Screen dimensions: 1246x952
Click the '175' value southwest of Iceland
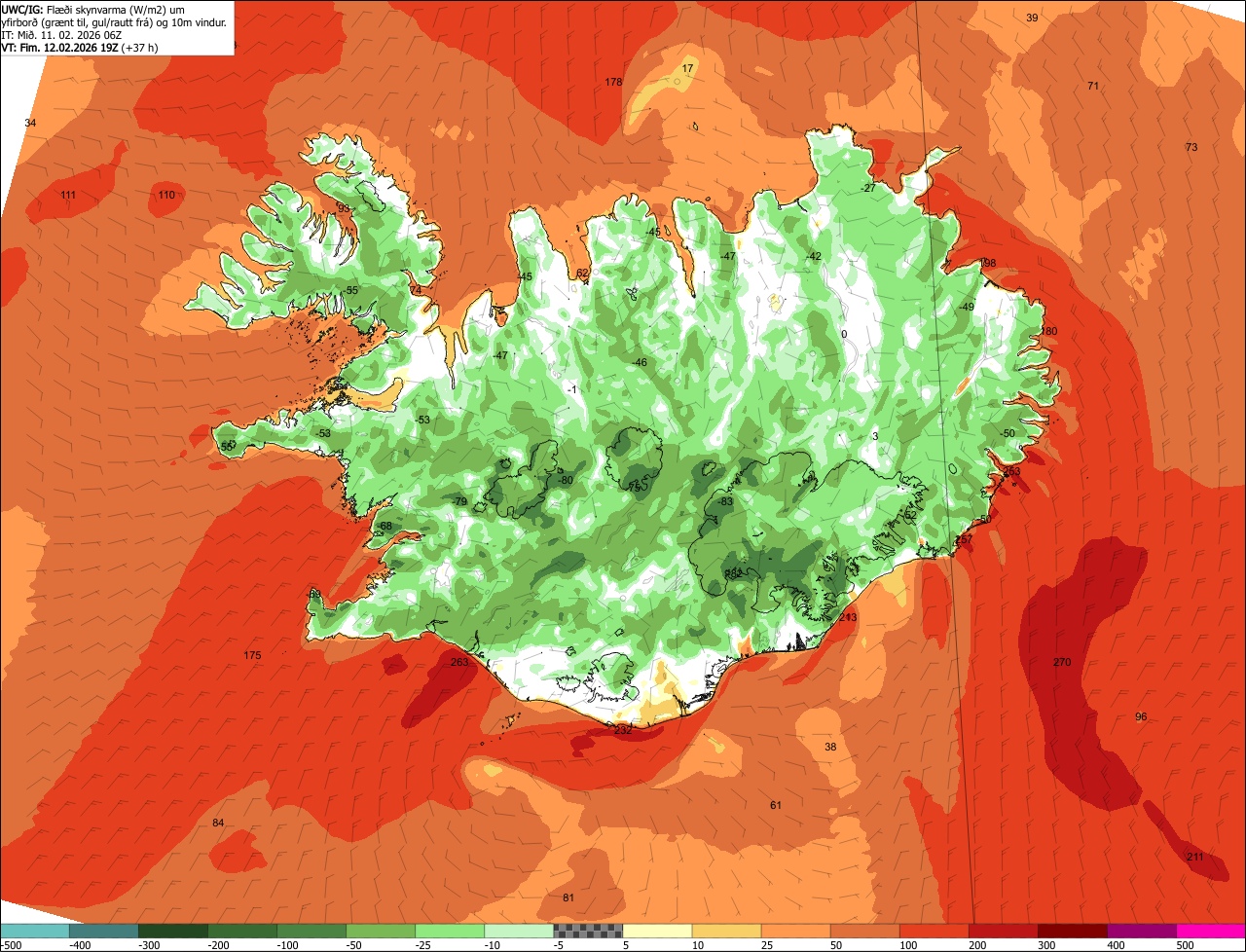(x=252, y=655)
